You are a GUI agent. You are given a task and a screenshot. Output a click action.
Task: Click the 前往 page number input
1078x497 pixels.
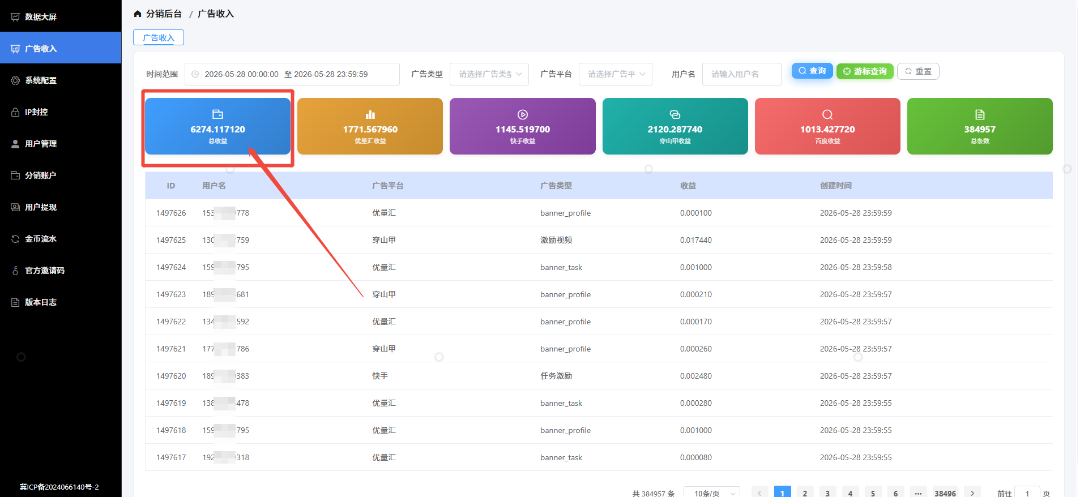click(1027, 494)
